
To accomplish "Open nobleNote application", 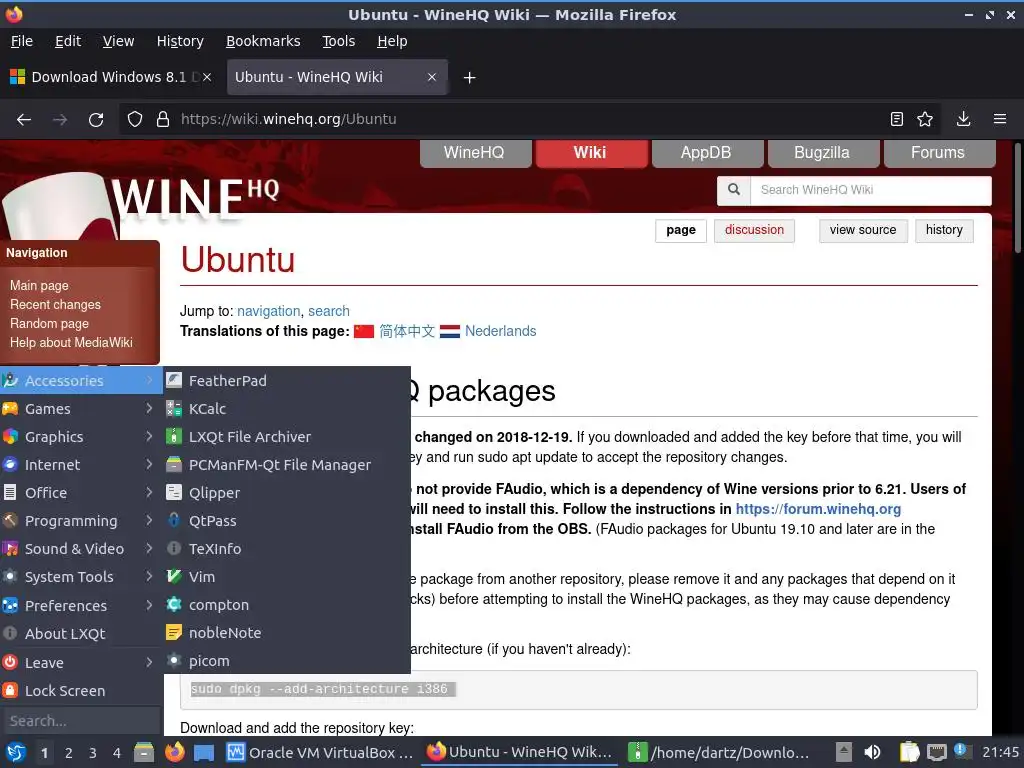I will point(287,633).
